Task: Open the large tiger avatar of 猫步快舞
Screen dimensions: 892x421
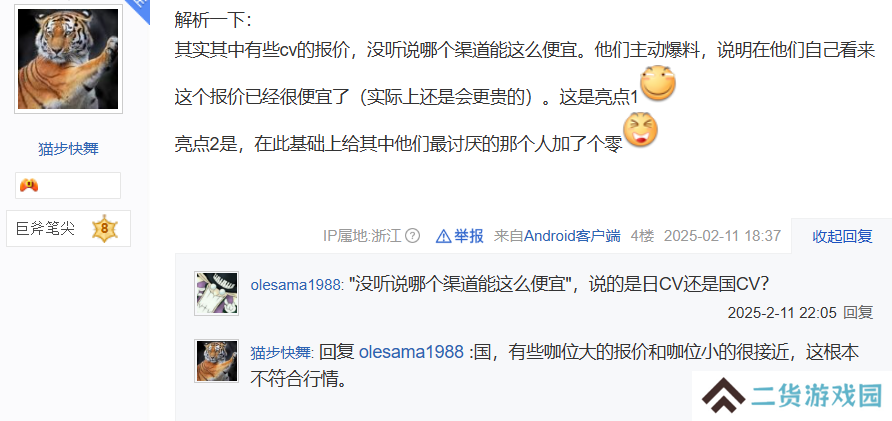Action: 68,59
